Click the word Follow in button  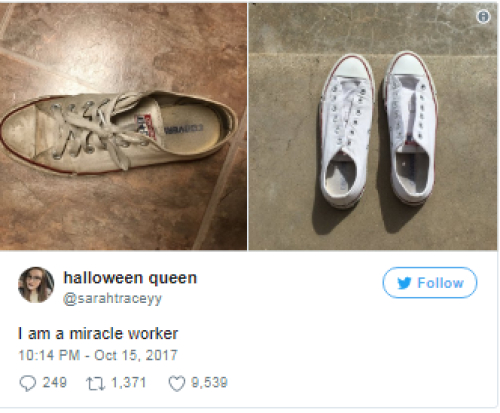pos(440,283)
